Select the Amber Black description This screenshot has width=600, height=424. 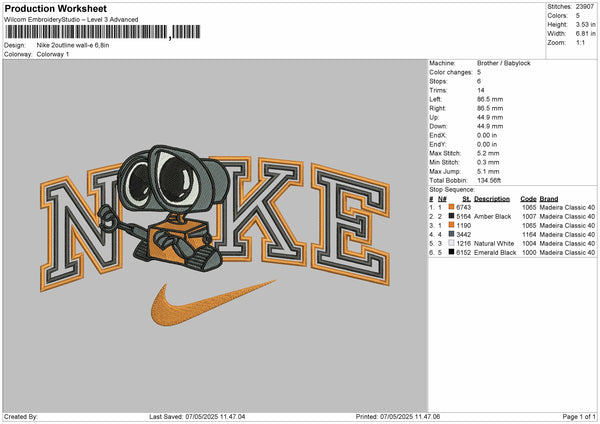pyautogui.click(x=492, y=217)
